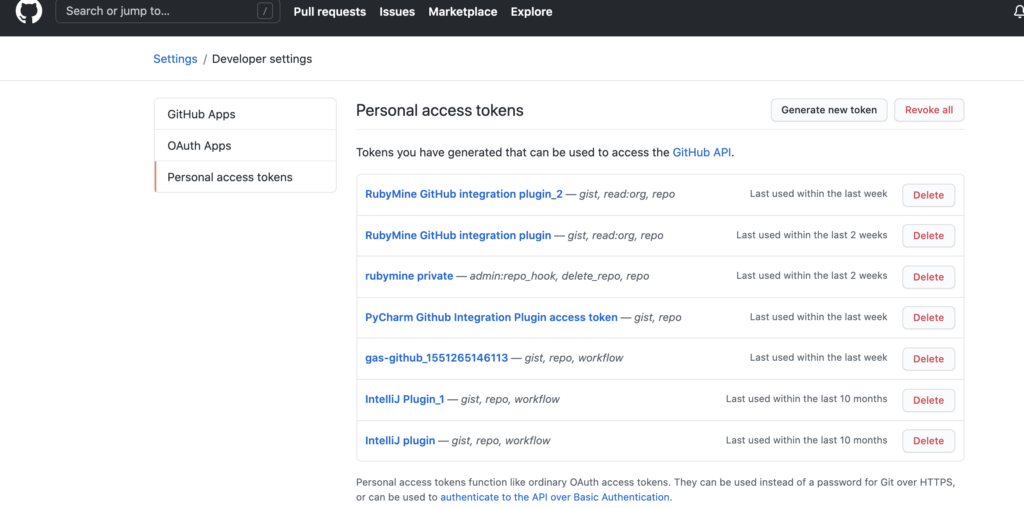Image resolution: width=1024 pixels, height=508 pixels.
Task: Delete RubyMine GitHub integration plugin_2 token
Action: point(928,195)
